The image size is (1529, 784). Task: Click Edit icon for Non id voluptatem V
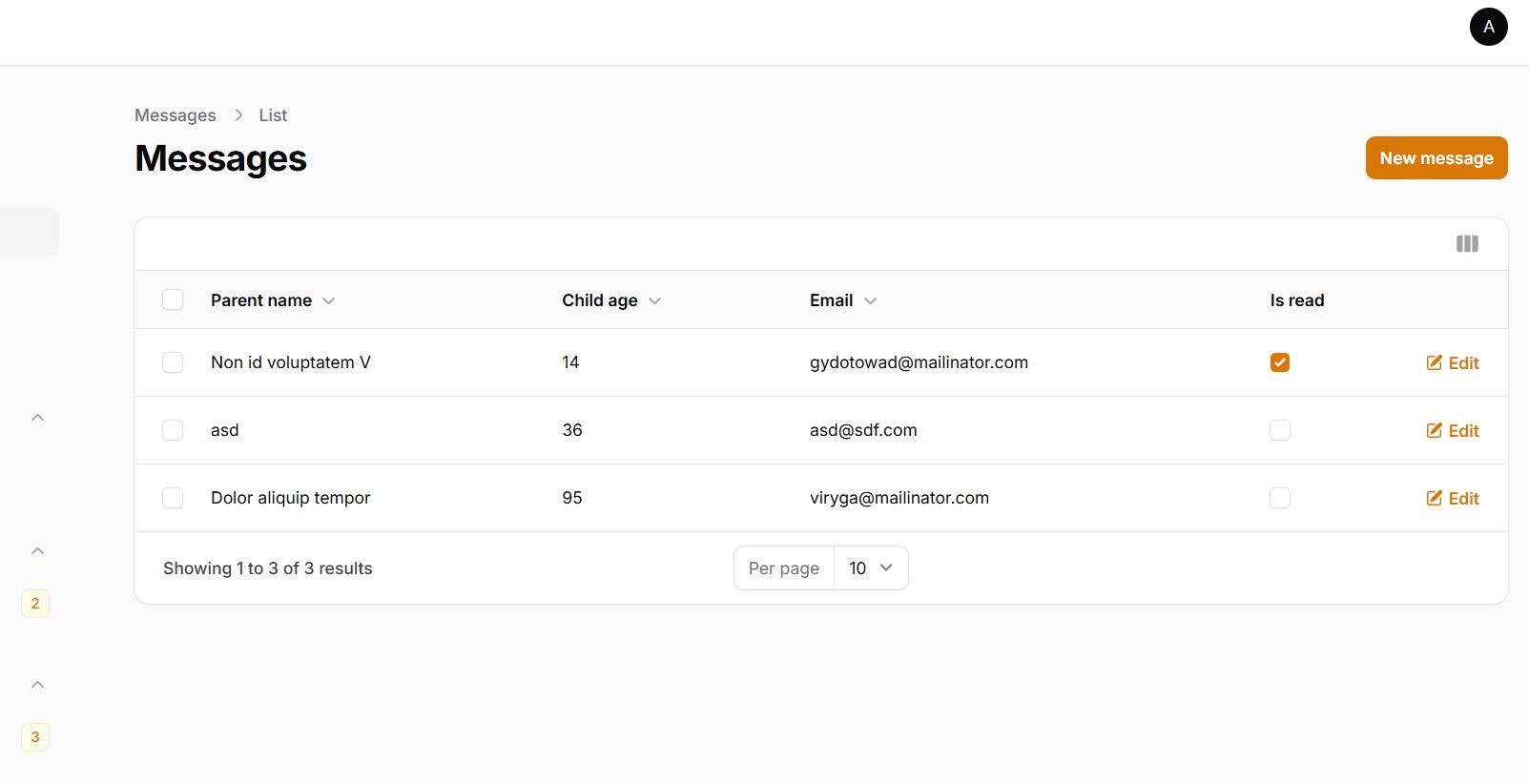click(x=1435, y=362)
